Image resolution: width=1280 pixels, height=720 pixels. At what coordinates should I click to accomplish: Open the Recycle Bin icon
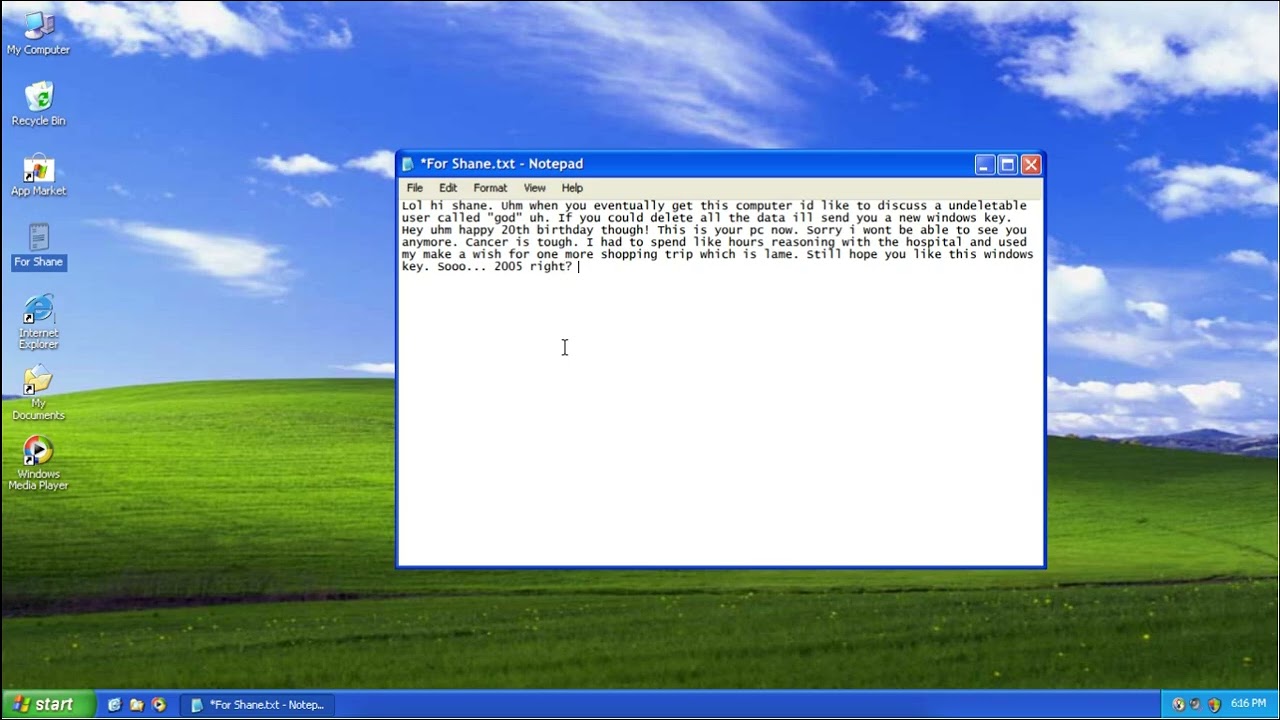tap(38, 104)
